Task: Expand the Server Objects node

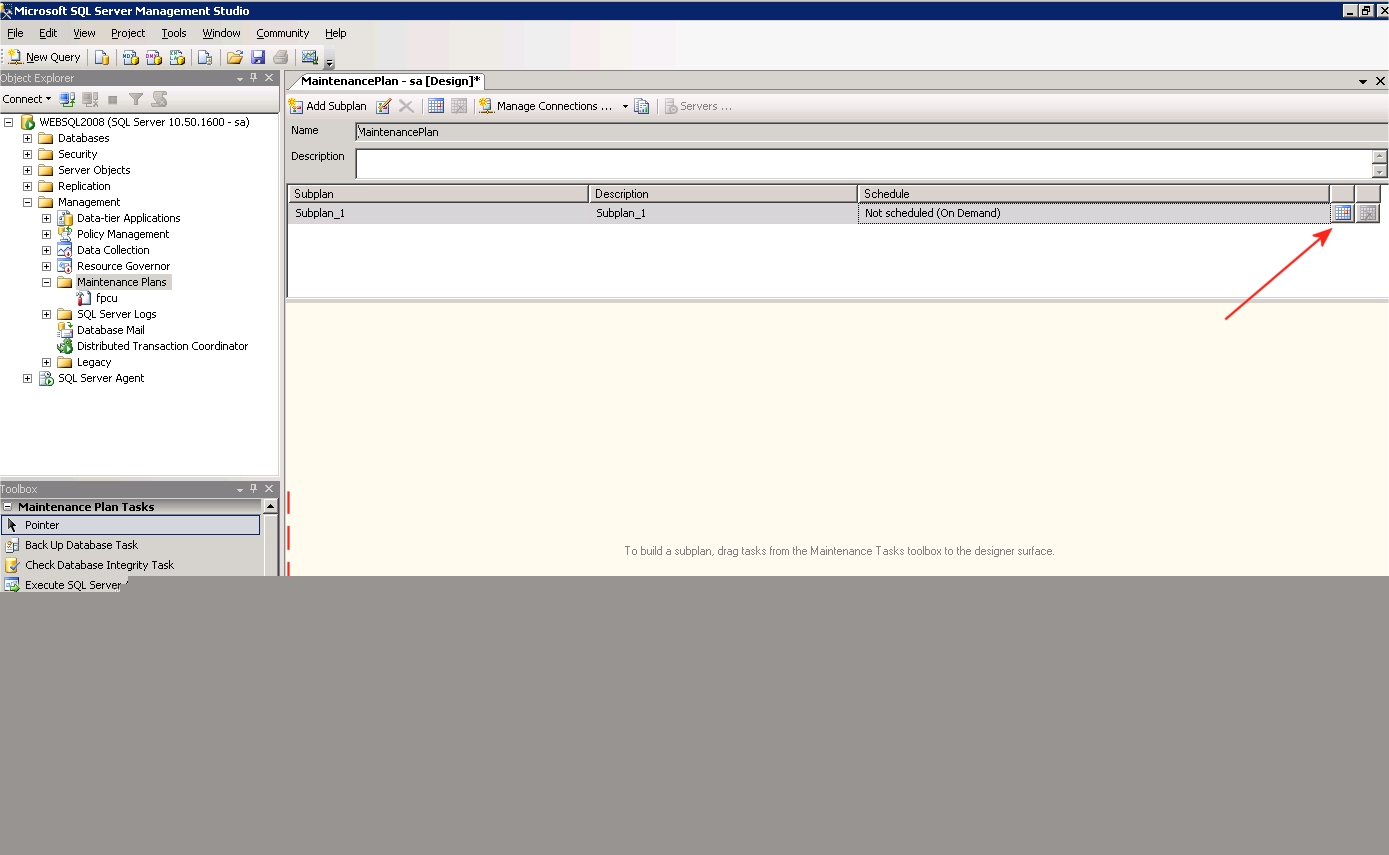Action: click(x=27, y=170)
